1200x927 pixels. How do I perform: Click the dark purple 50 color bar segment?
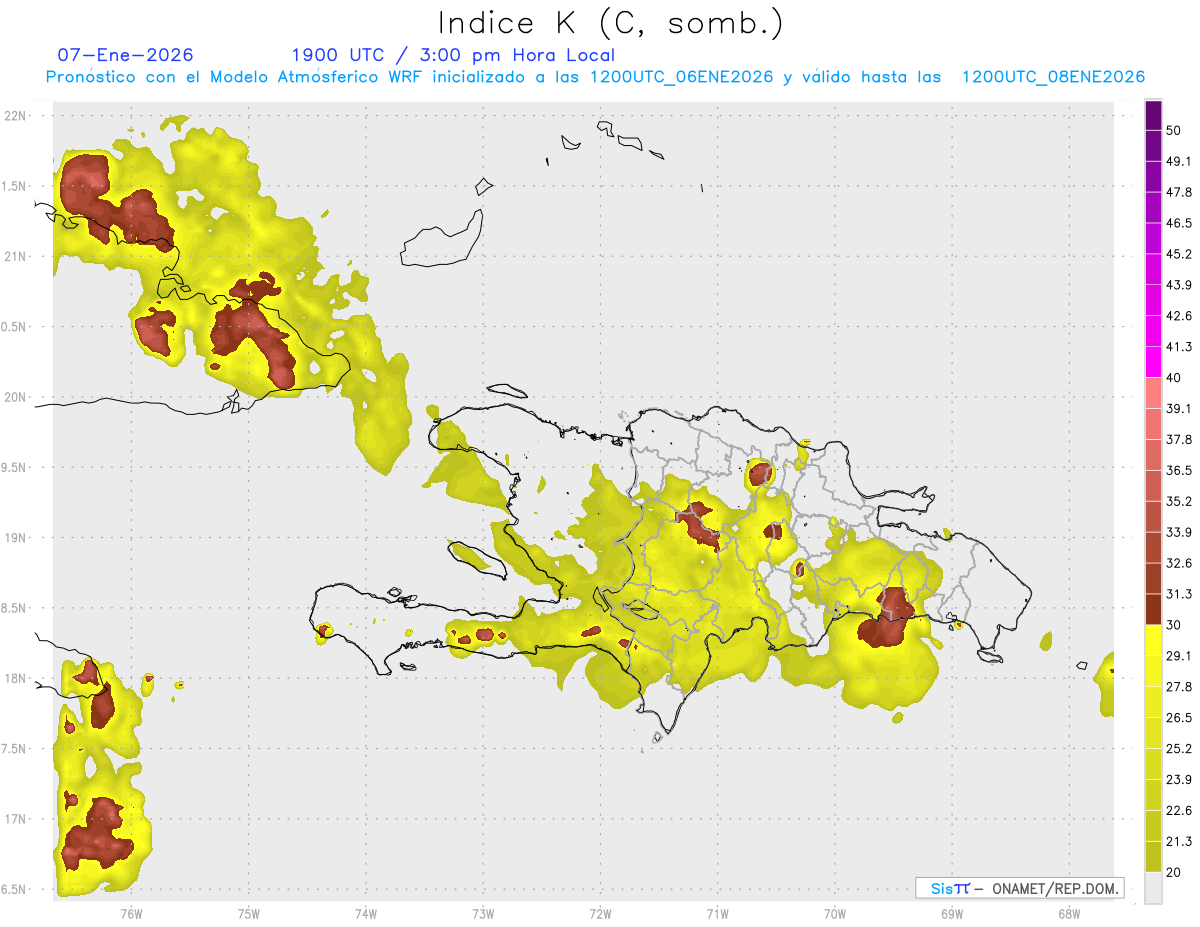point(1153,116)
